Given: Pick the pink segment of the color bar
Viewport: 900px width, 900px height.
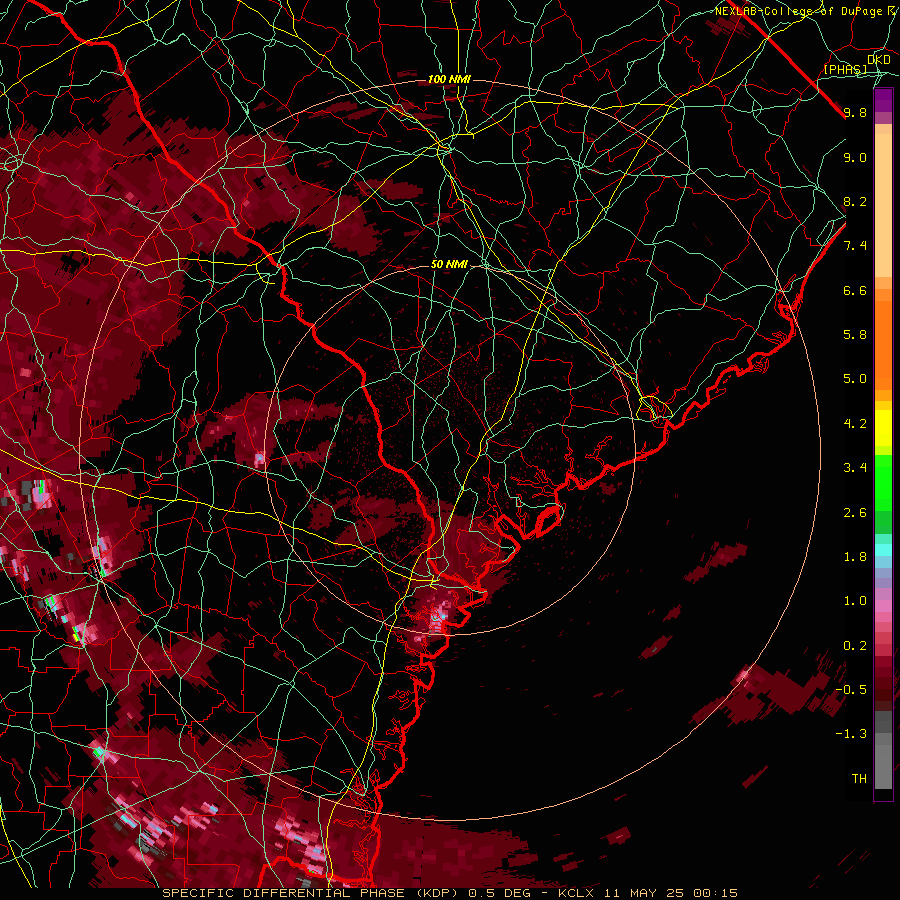Looking at the screenshot, I should pyautogui.click(x=883, y=606).
